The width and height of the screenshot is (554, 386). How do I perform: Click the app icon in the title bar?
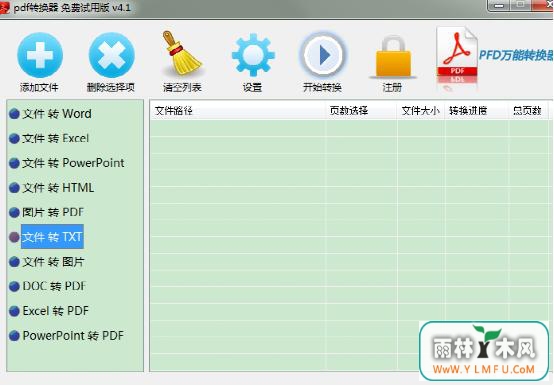point(5,7)
